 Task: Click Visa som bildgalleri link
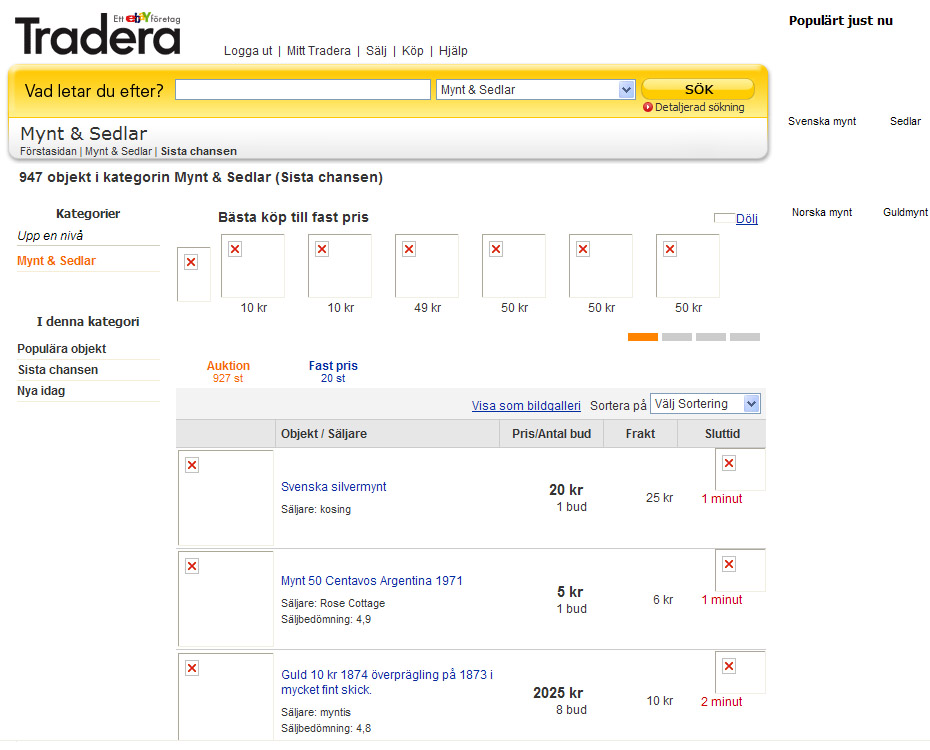[x=526, y=406]
